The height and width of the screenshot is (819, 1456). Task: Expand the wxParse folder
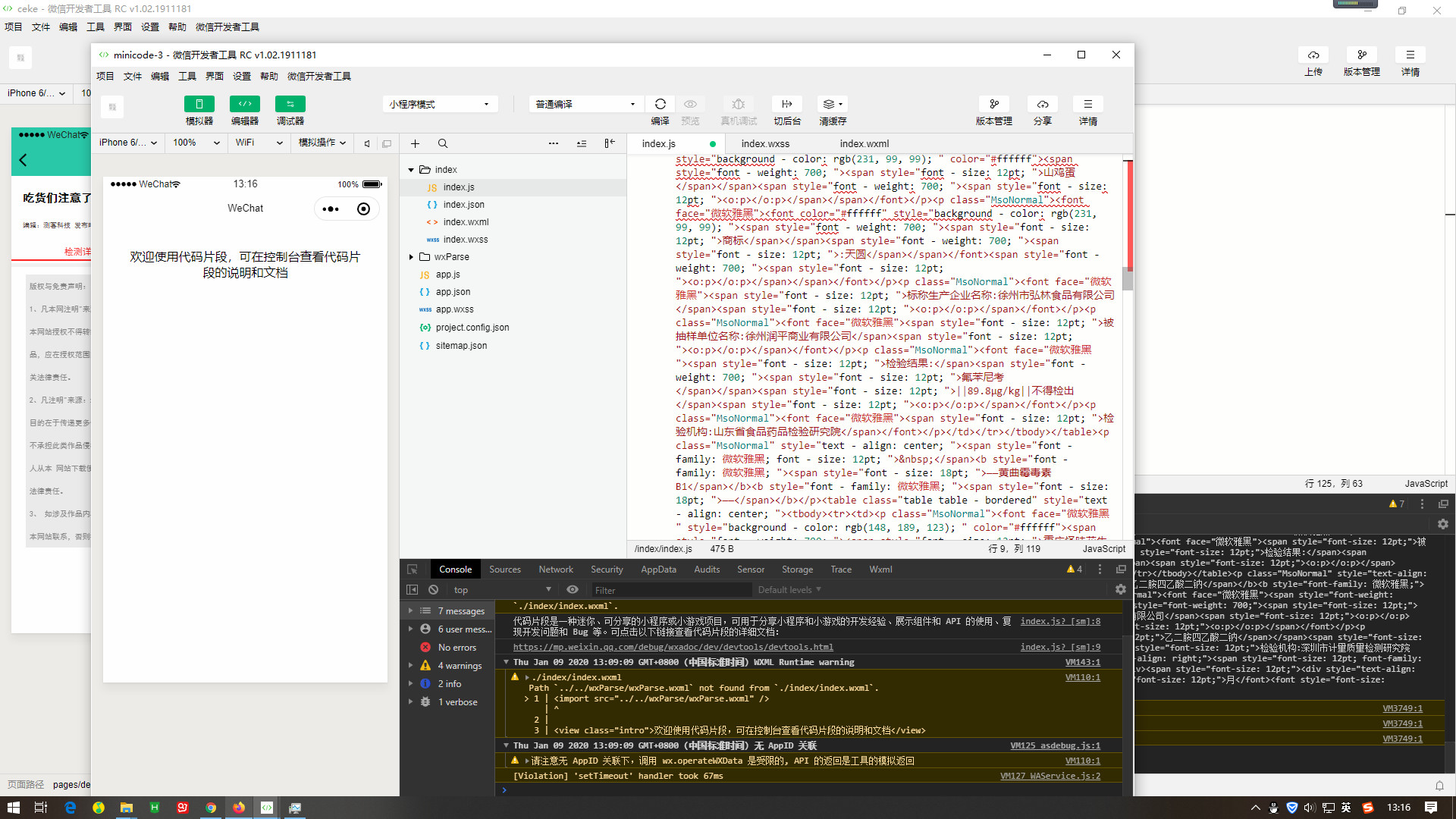coord(411,257)
